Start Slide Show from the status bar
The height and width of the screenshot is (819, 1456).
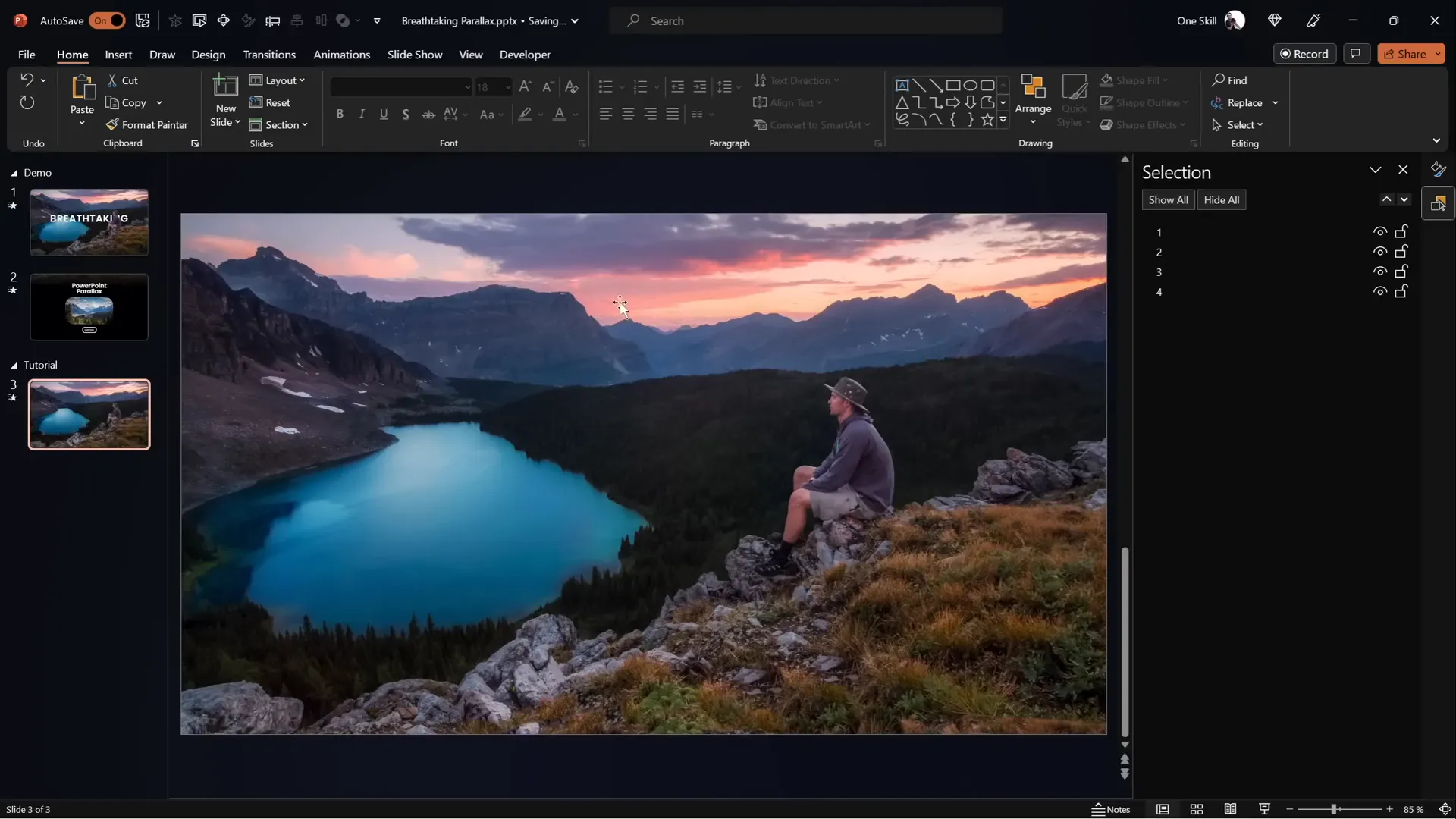[1264, 809]
